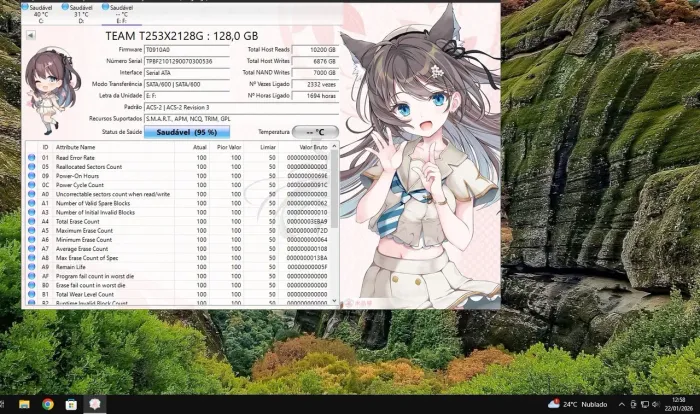Click the status circle for Minimum Erase Count

pyautogui.click(x=32, y=239)
